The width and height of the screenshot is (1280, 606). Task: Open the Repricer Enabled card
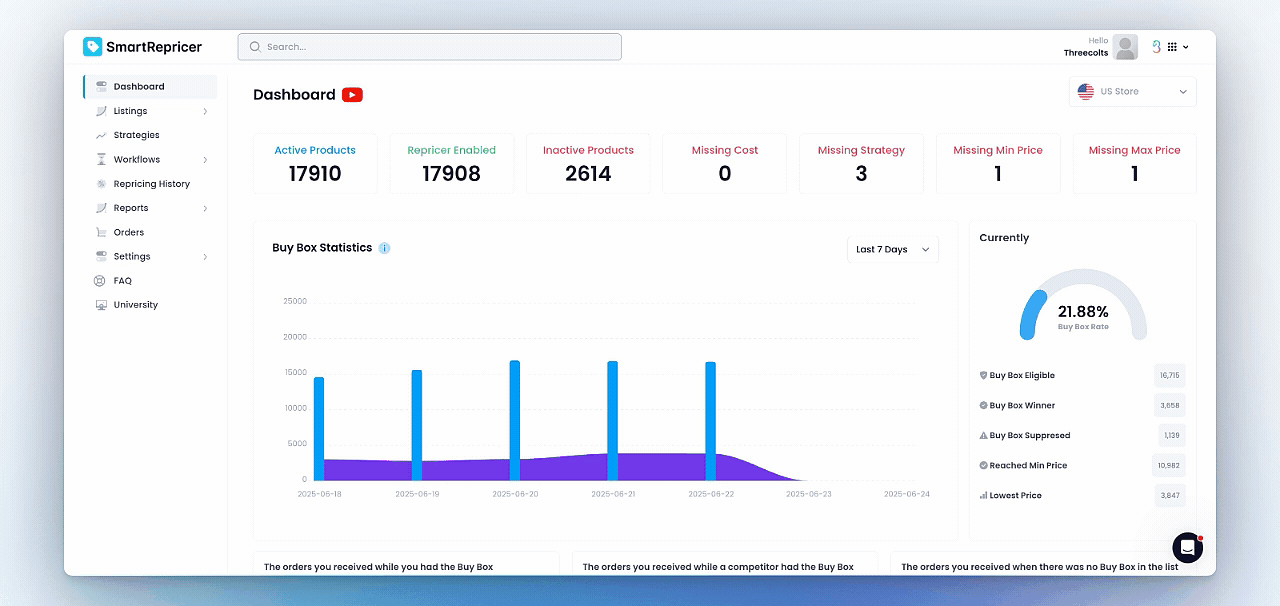click(452, 163)
